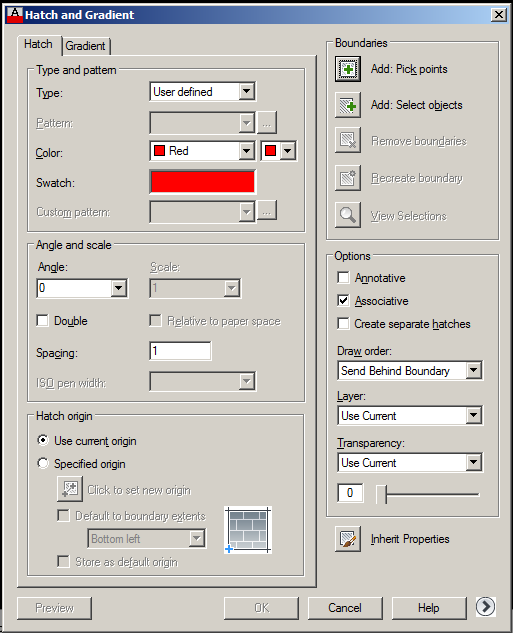
Task: Switch to the Gradient tab
Action: click(85, 46)
